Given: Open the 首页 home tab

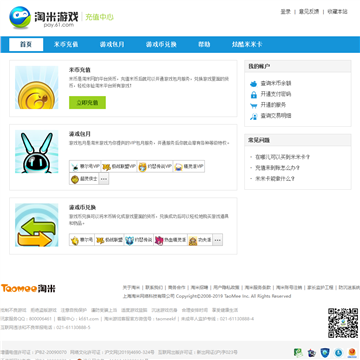Looking at the screenshot, I should 26,45.
